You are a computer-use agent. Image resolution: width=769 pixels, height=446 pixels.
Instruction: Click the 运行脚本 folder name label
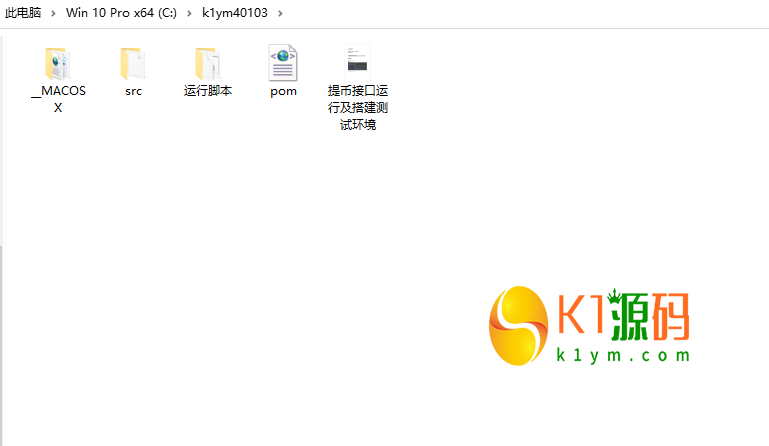pos(208,91)
